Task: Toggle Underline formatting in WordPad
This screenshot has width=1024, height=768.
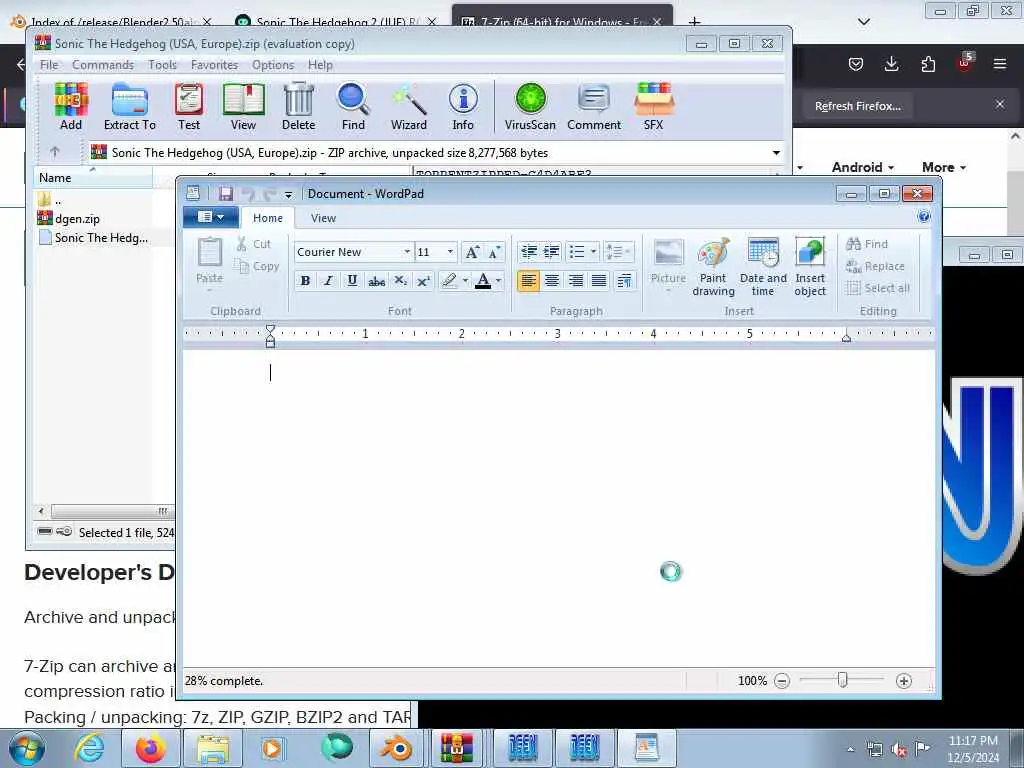Action: tap(352, 281)
